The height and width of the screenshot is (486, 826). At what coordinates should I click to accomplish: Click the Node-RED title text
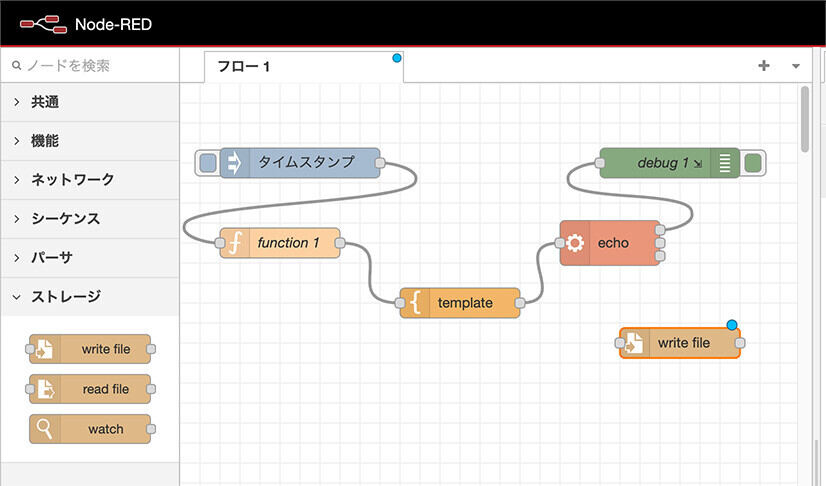pos(113,25)
